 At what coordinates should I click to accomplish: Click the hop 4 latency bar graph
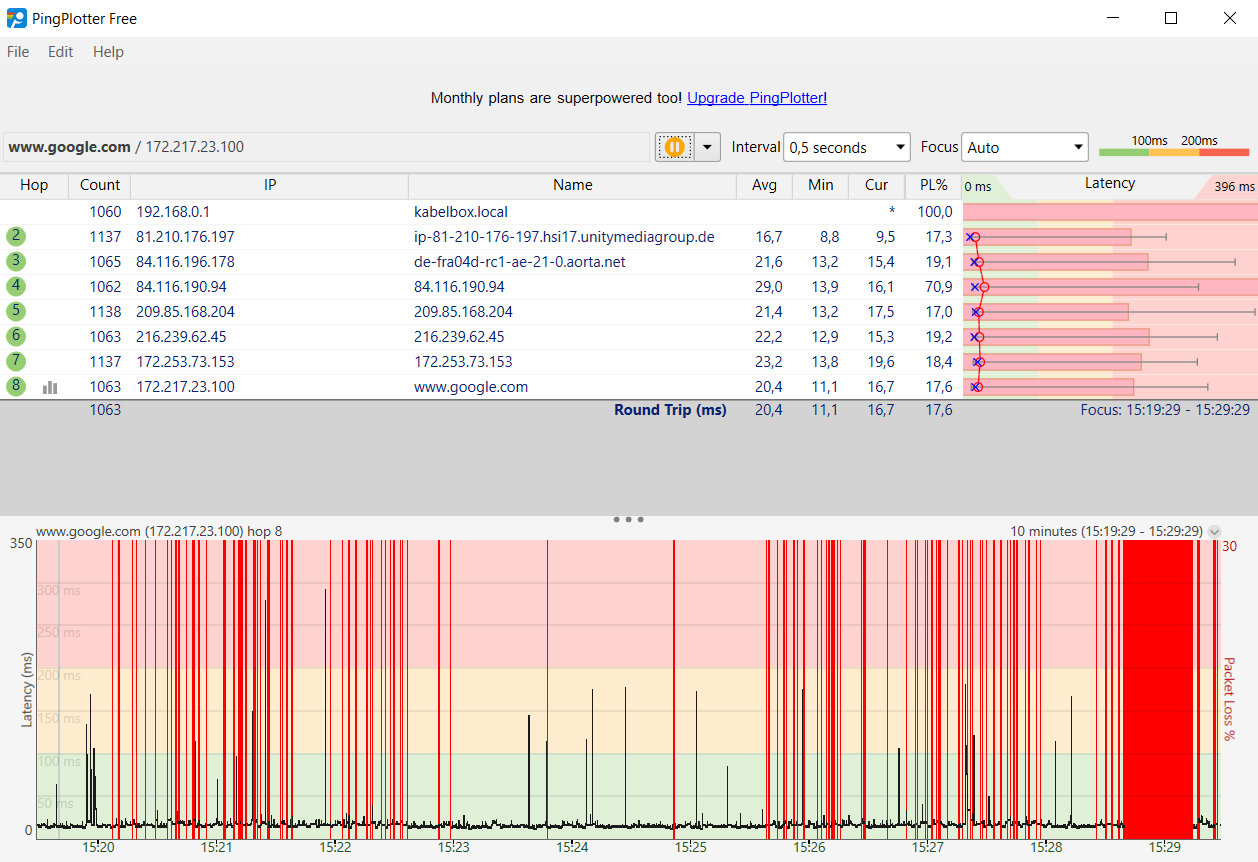pos(1110,287)
